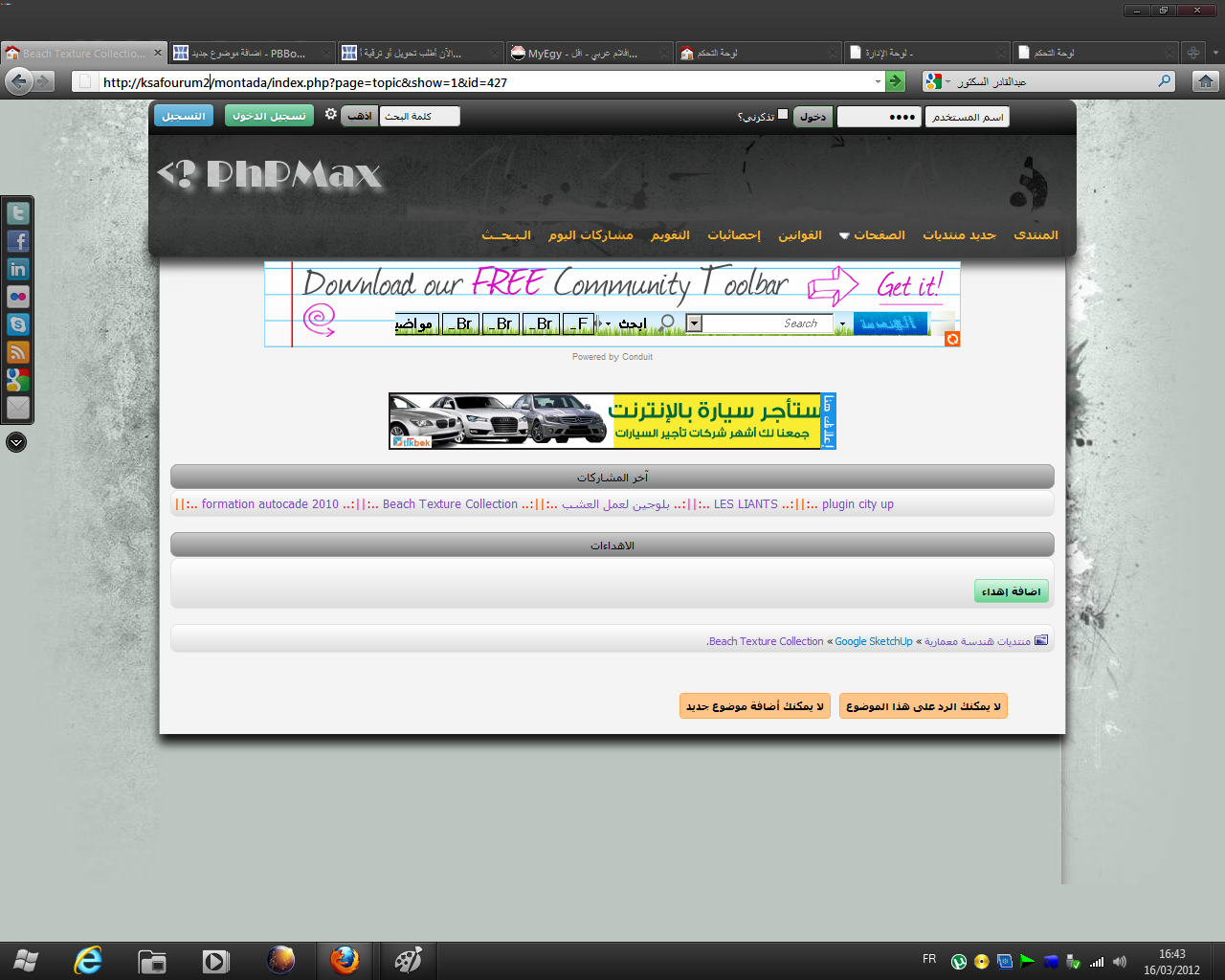Open the Firefox icon in the taskbar
Image resolution: width=1225 pixels, height=980 pixels.
click(345, 960)
